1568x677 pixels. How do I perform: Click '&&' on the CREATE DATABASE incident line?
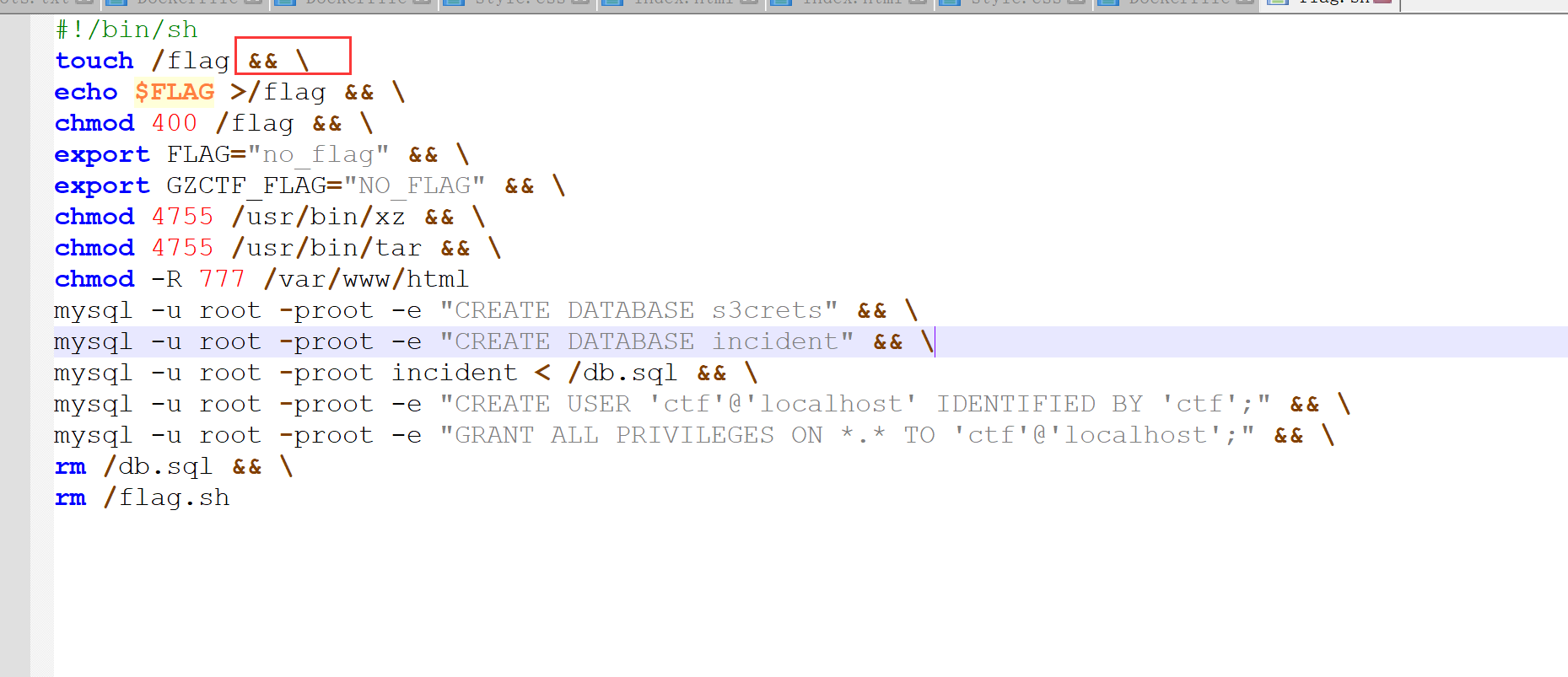tap(888, 341)
